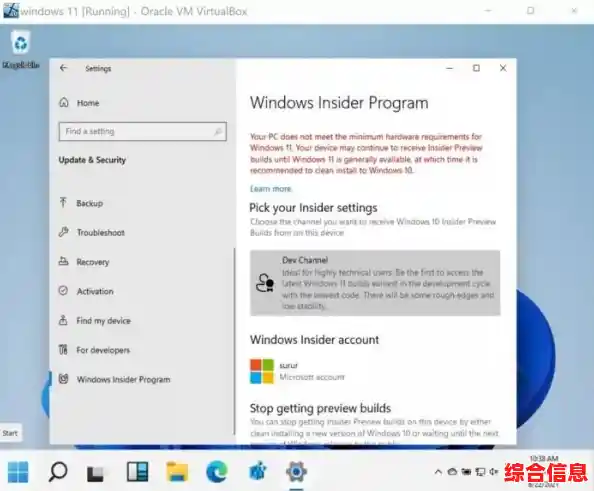Click the Find my device icon
This screenshot has width=594, height=491.
pyautogui.click(x=63, y=320)
